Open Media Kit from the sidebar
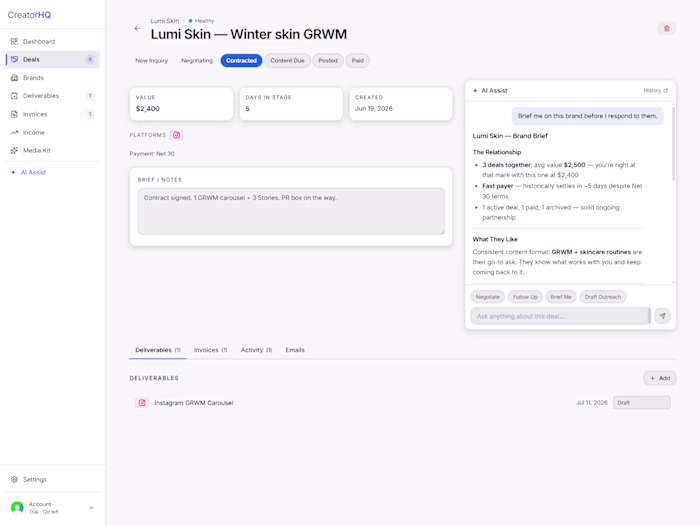This screenshot has height=525, width=700. click(53, 150)
